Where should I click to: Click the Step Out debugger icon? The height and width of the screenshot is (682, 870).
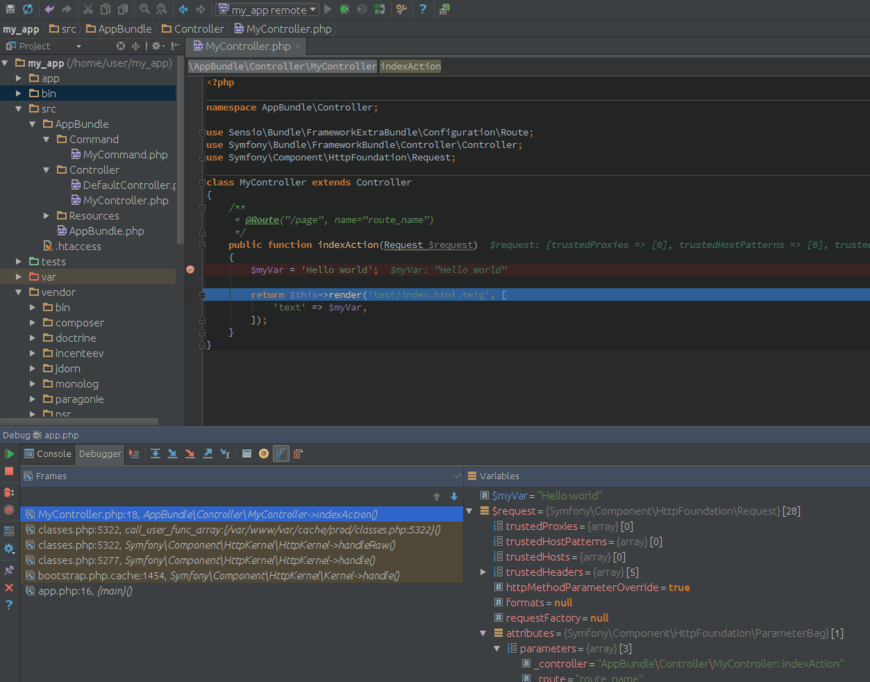tap(208, 454)
